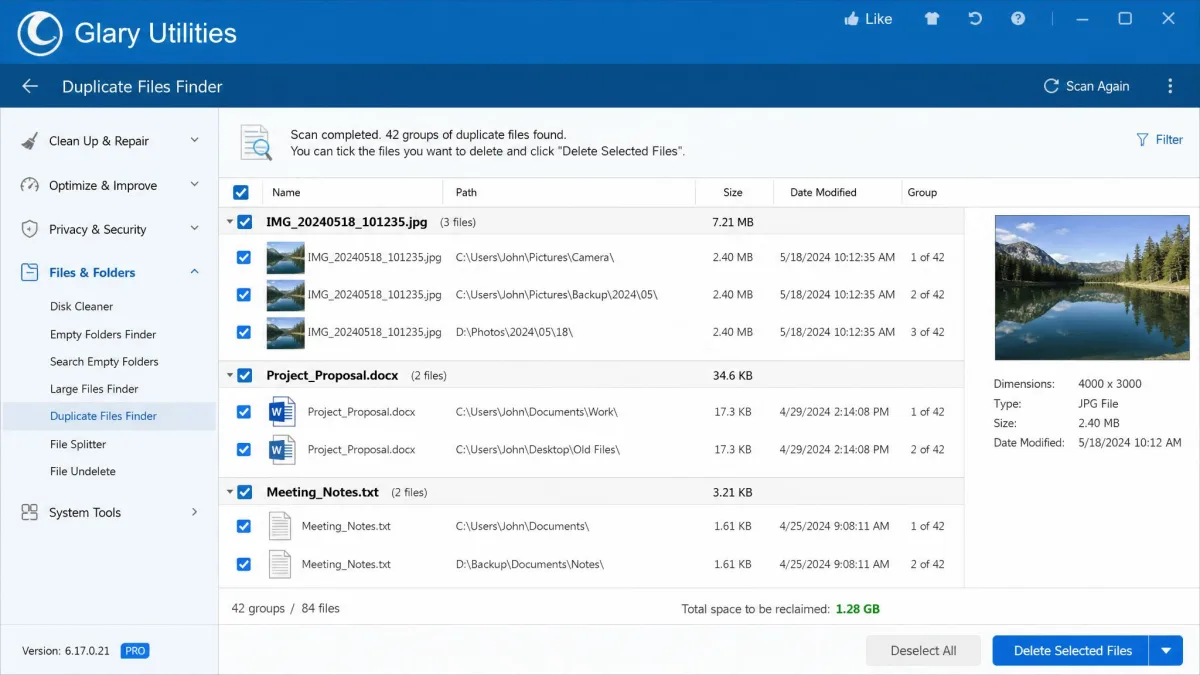
Task: Click the Deselect All button
Action: coord(923,651)
